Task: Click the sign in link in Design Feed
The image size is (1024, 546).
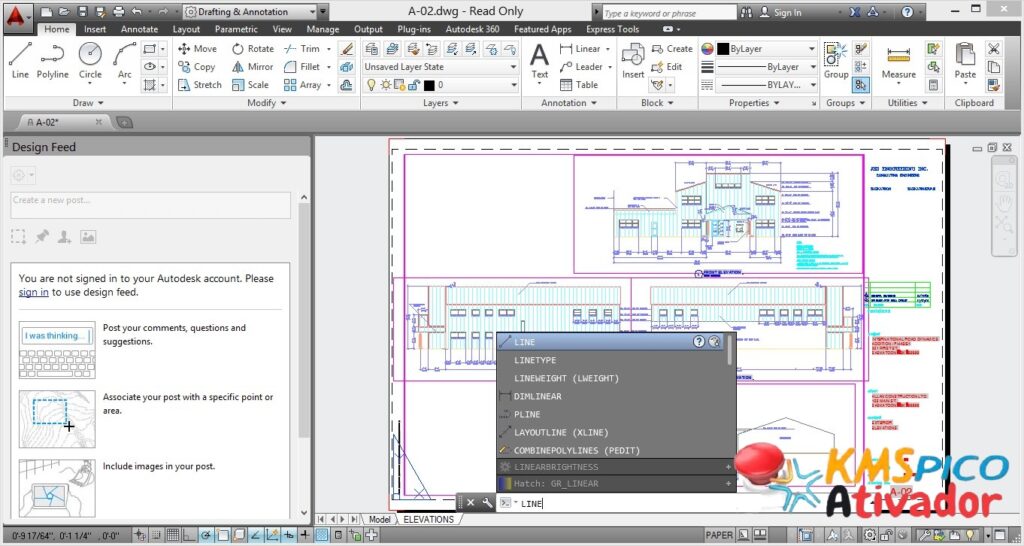Action: (33, 292)
